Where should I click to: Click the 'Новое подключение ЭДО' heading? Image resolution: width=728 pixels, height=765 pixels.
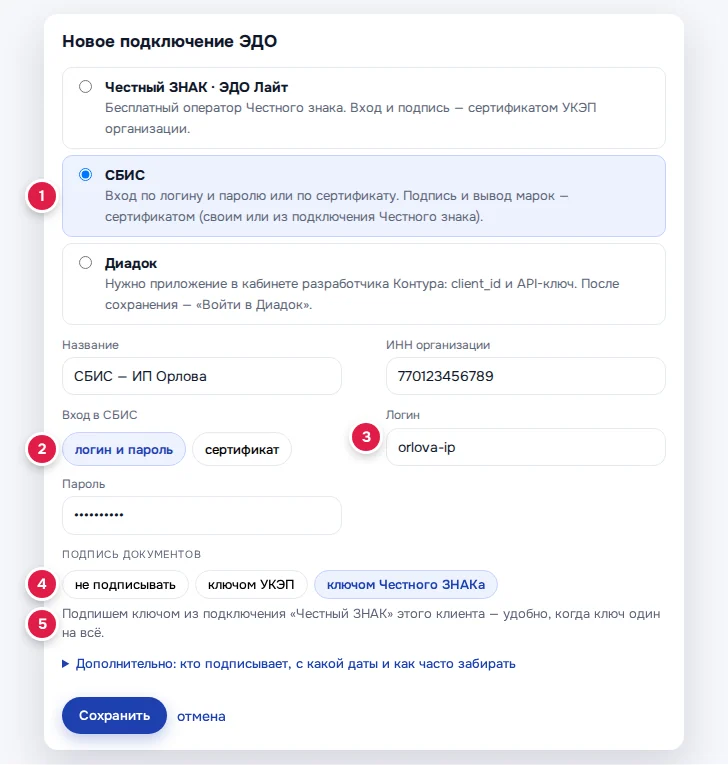pos(169,41)
